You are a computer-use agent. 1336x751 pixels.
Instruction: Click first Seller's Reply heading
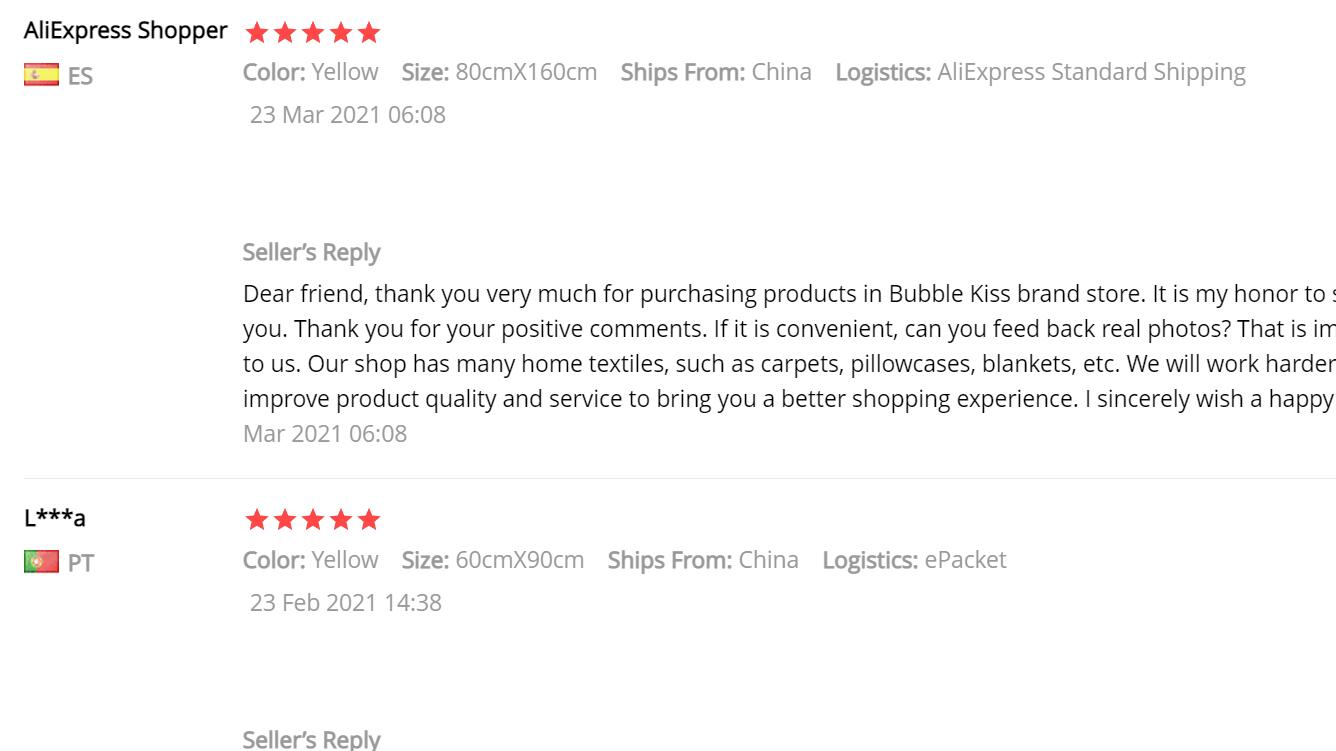pos(312,252)
